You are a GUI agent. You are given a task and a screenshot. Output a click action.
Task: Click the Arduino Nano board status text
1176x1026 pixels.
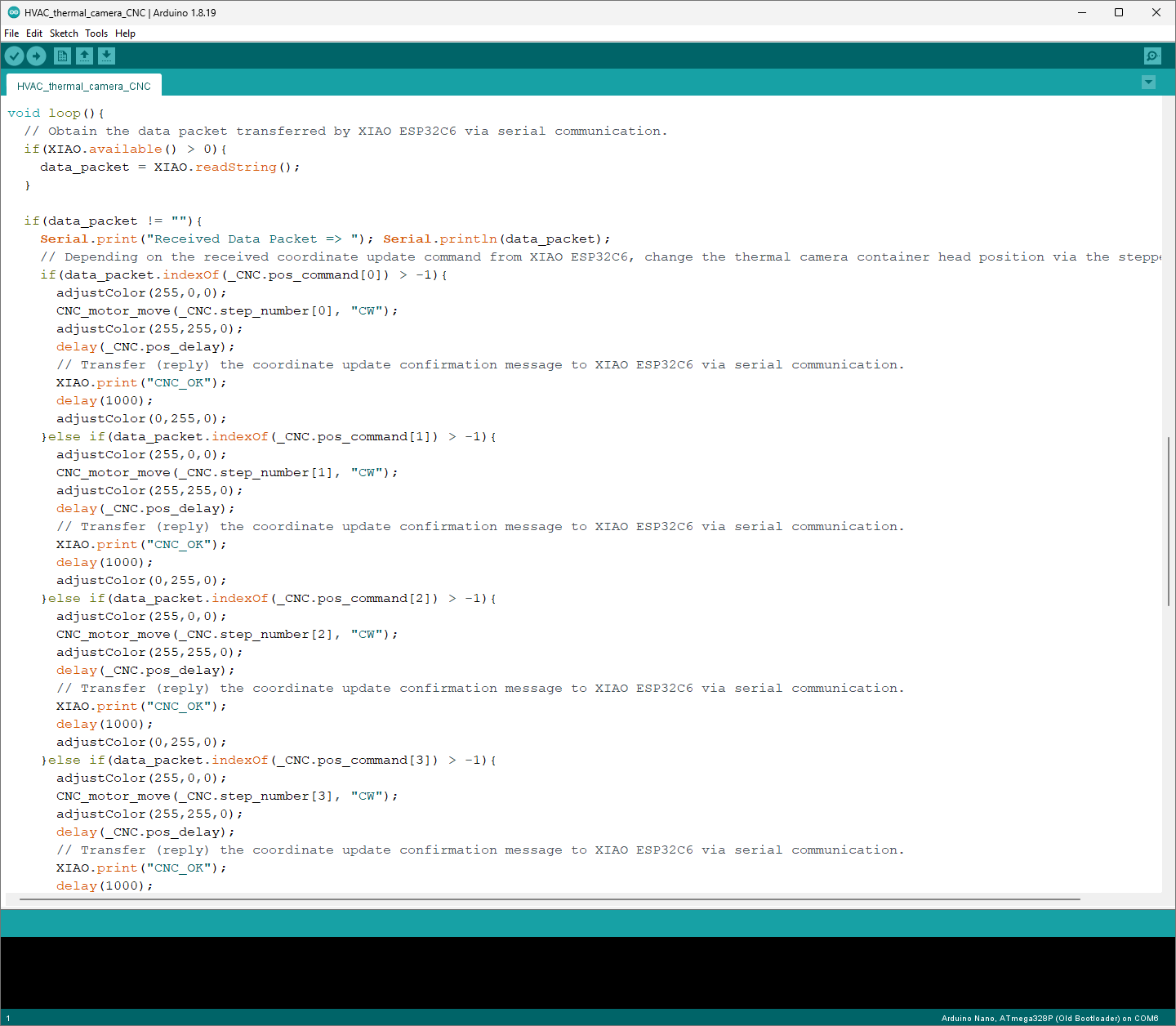(1049, 1018)
